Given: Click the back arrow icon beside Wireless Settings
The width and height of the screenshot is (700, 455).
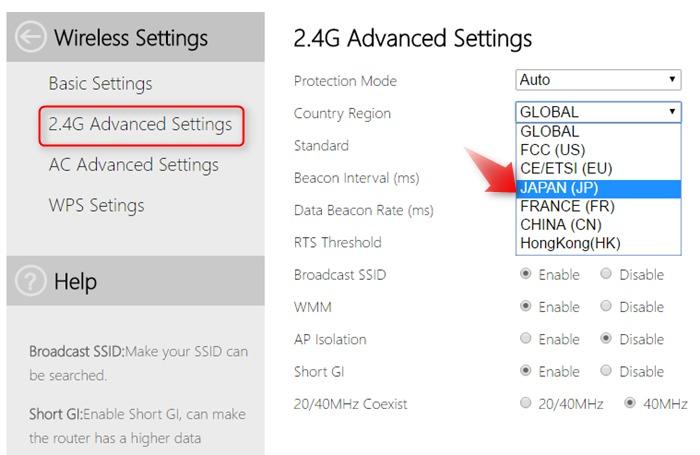Looking at the screenshot, I should (30, 37).
